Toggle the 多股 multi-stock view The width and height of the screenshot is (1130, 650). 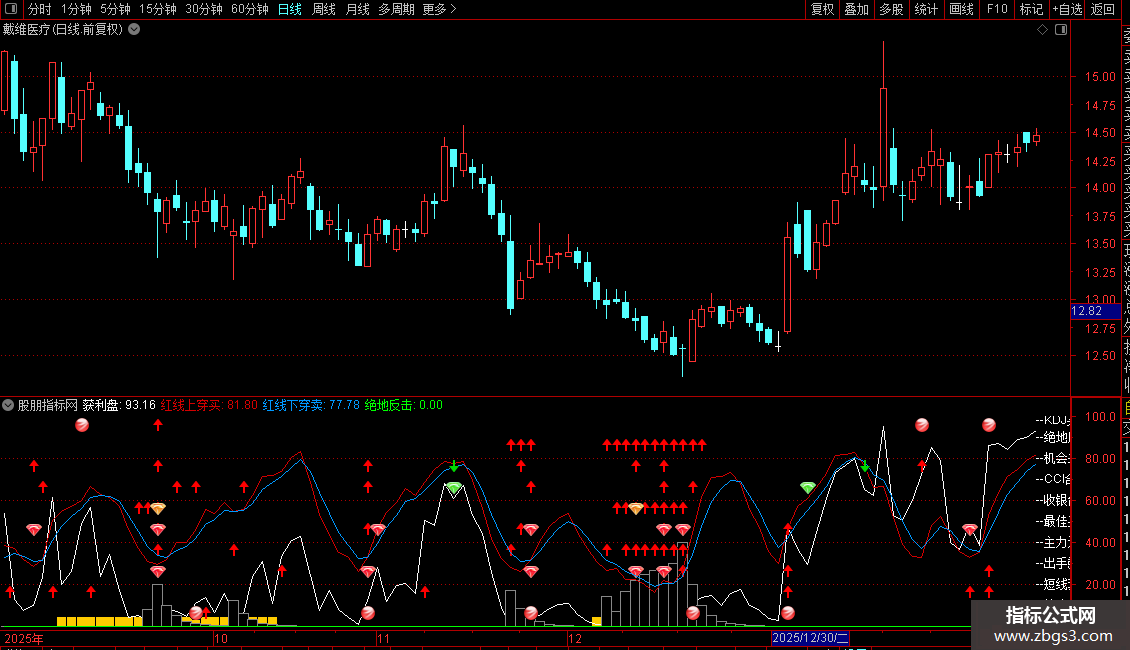click(891, 9)
